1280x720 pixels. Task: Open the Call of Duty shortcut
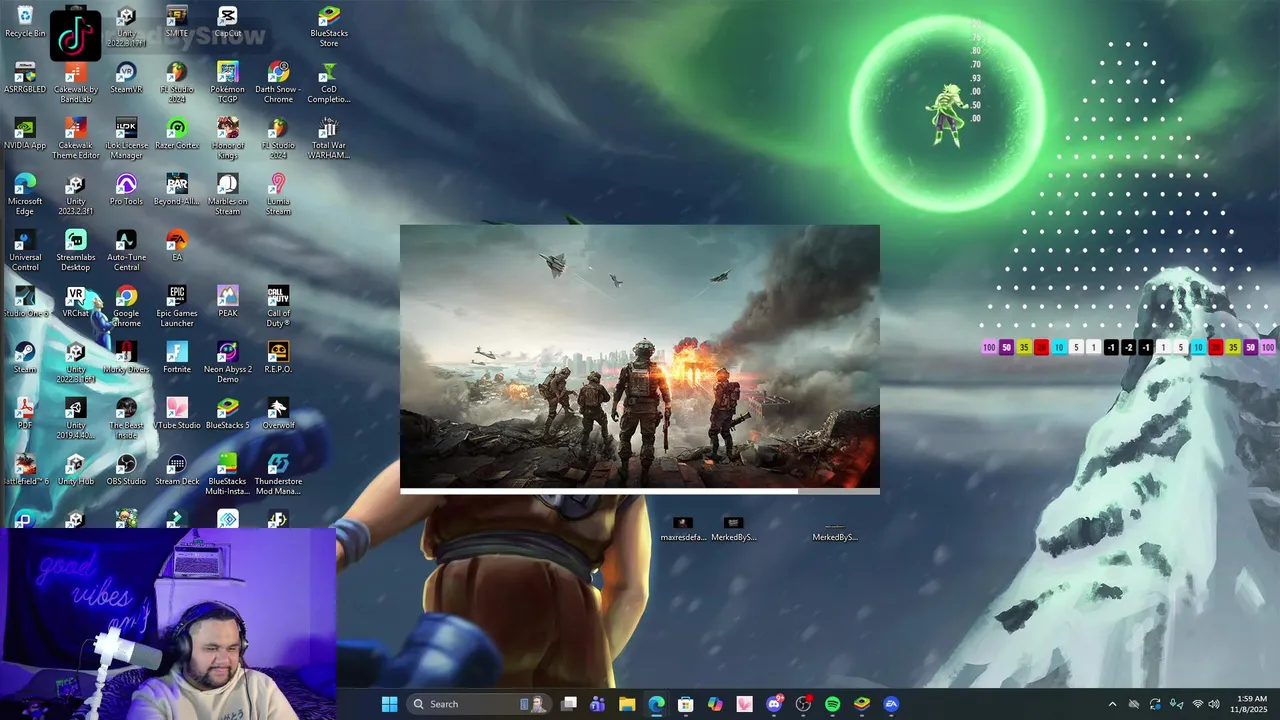point(278,307)
